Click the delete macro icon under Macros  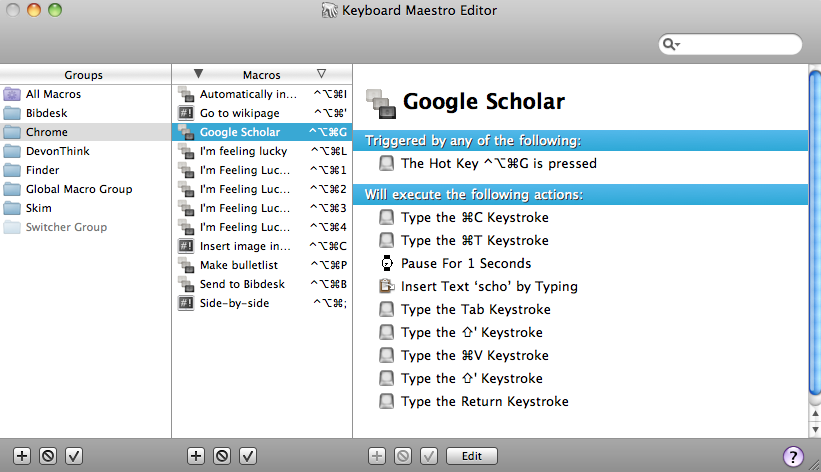click(x=222, y=456)
